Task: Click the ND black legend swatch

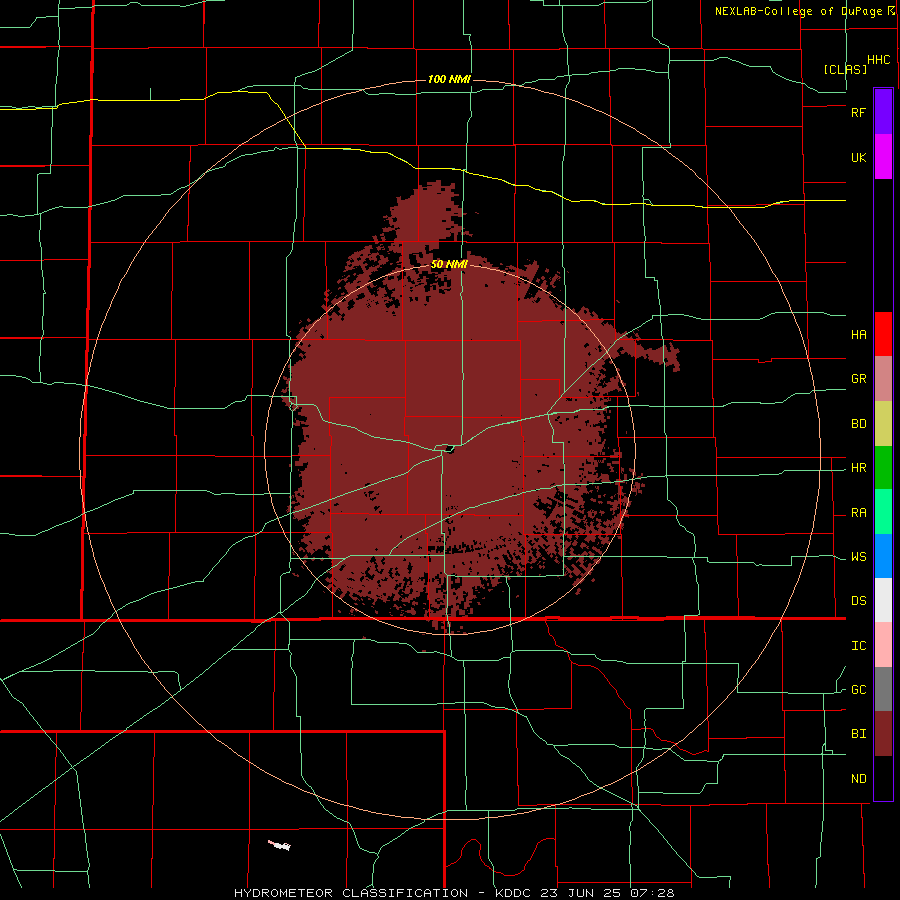Action: (883, 778)
